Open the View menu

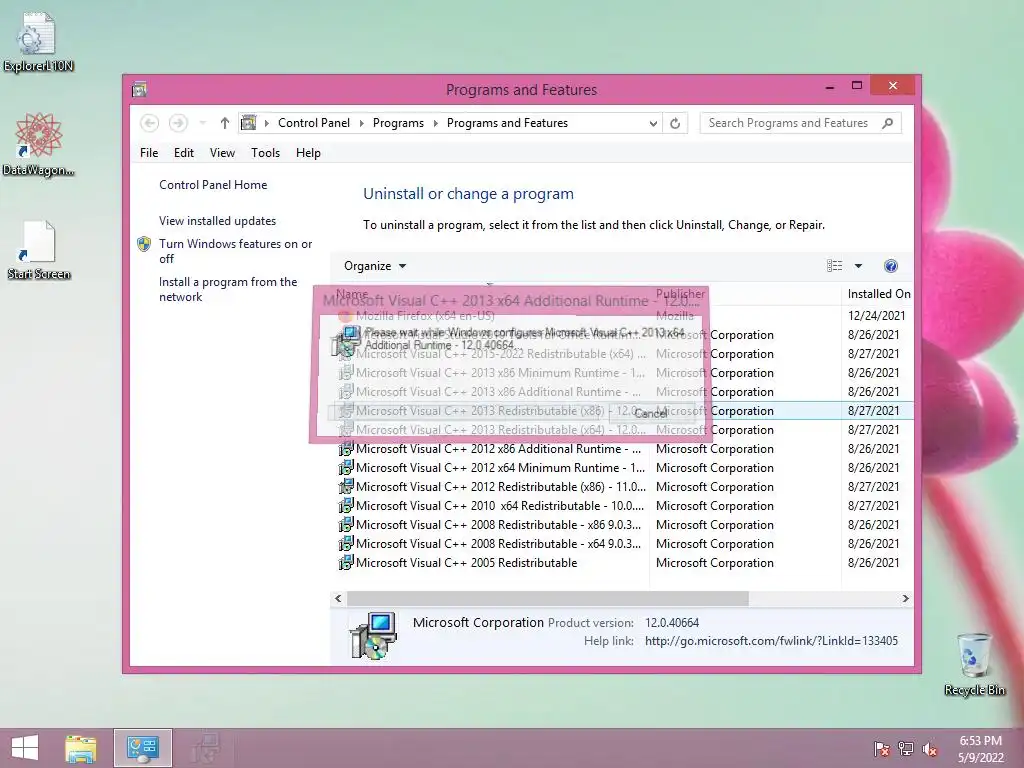222,153
